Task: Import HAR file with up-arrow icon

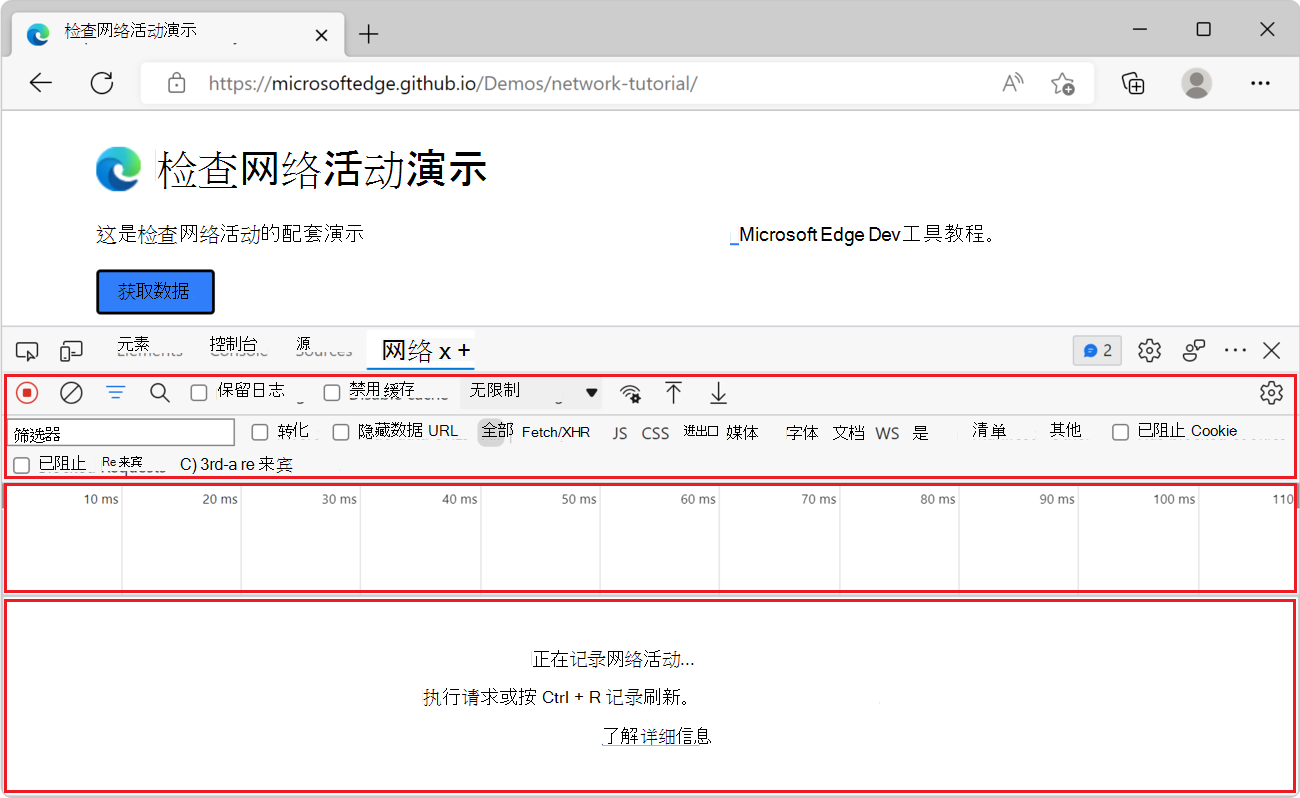Action: tap(674, 393)
